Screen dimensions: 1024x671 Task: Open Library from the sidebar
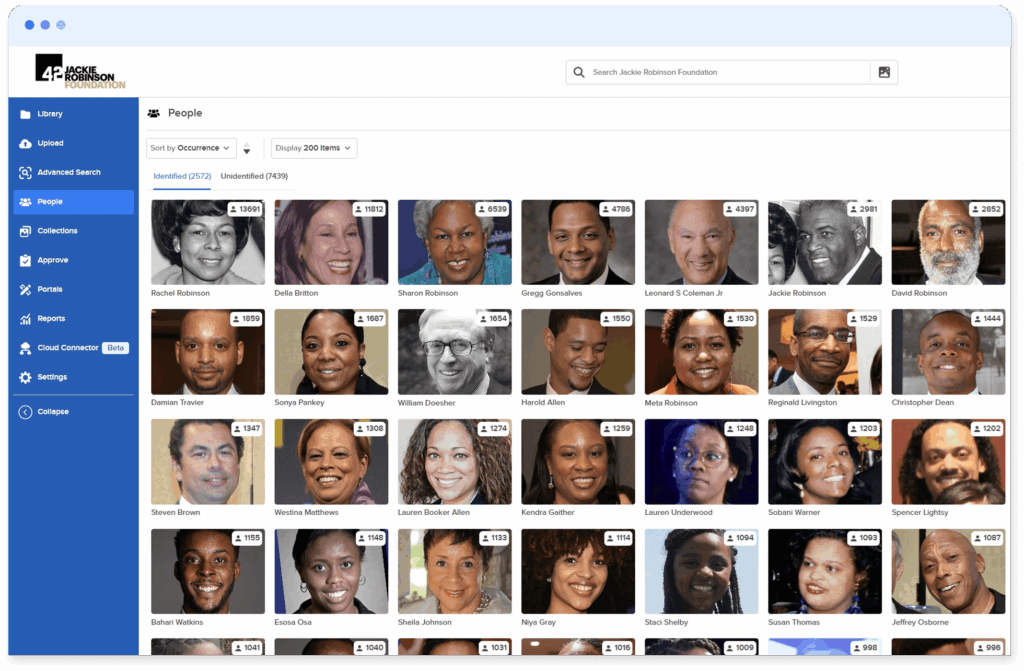tap(73, 114)
